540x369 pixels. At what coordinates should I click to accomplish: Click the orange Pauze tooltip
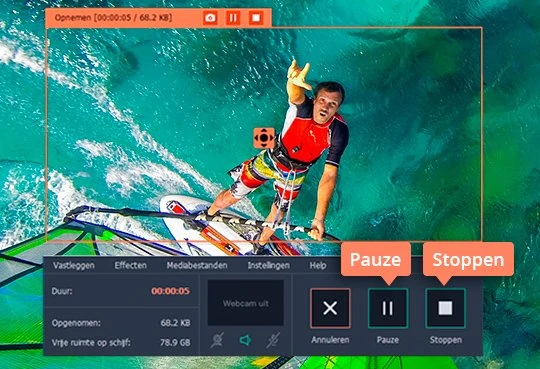tap(376, 259)
